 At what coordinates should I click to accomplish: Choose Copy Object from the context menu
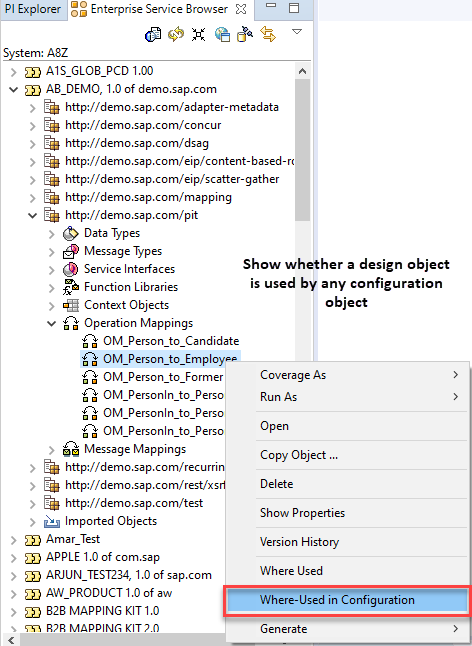pos(348,455)
